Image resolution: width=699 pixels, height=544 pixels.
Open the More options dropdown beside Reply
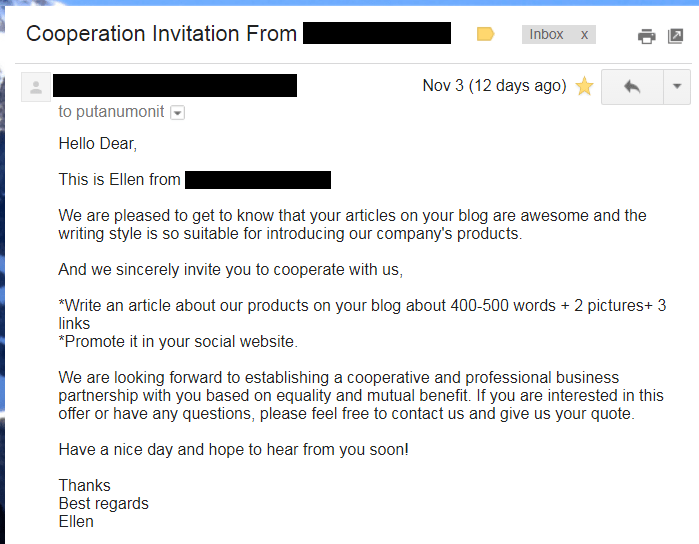click(x=676, y=86)
